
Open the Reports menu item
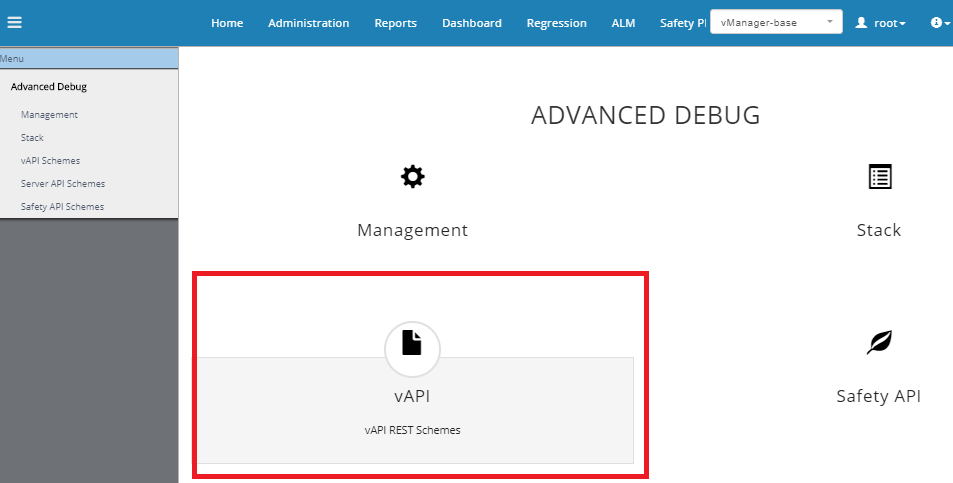tap(395, 23)
